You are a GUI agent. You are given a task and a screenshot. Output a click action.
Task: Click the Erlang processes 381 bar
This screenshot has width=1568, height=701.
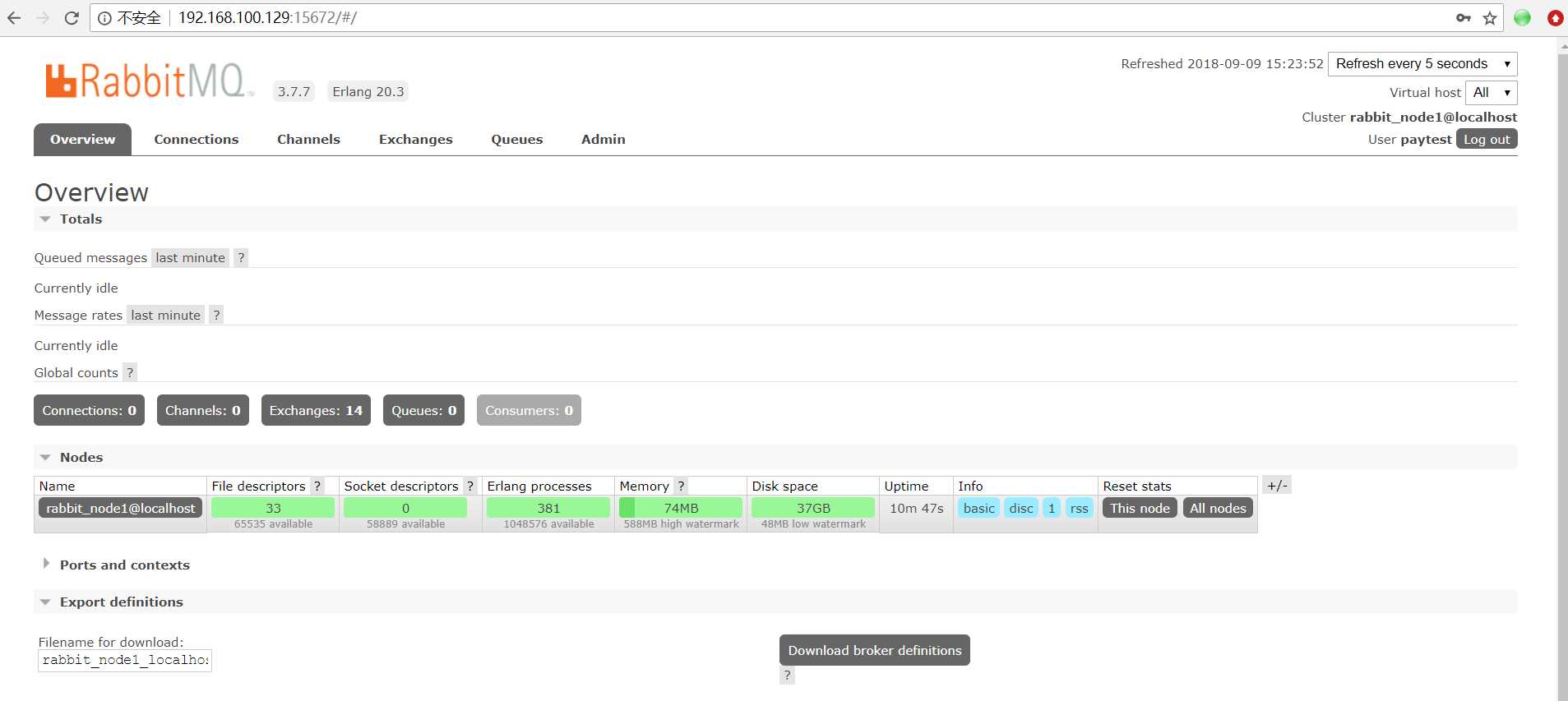548,509
